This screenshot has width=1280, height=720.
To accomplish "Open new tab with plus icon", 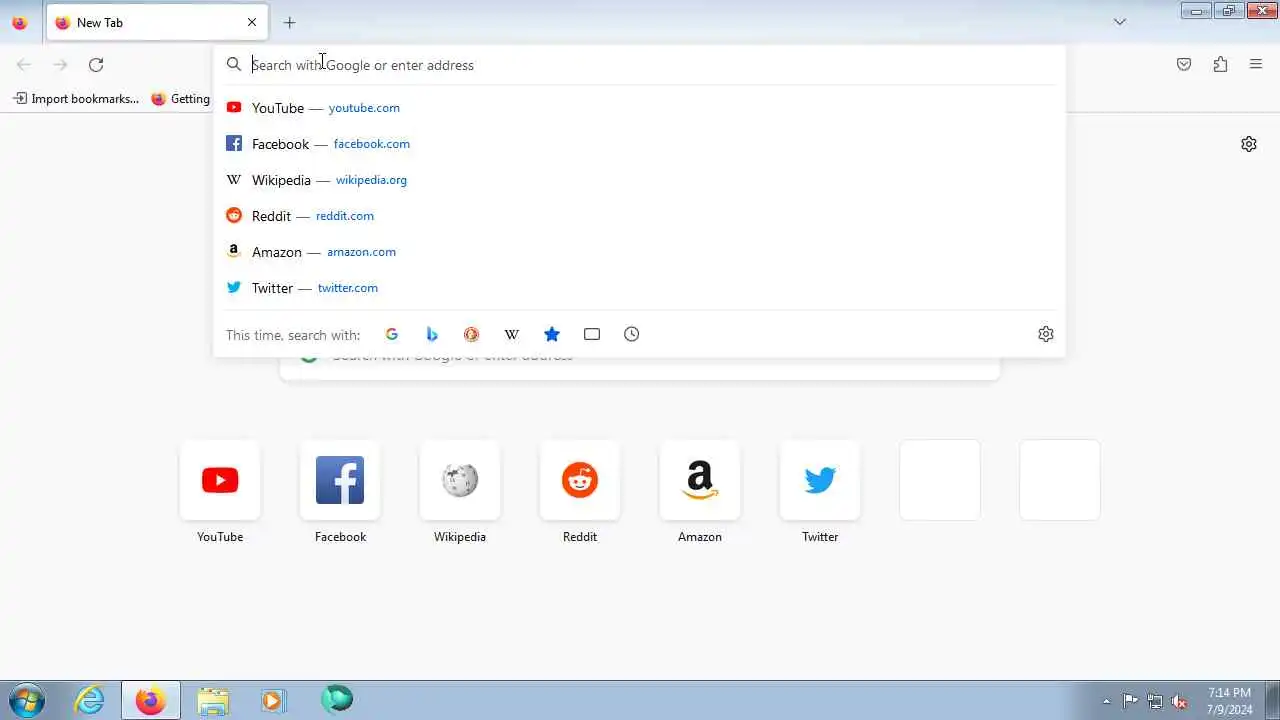I will (289, 22).
